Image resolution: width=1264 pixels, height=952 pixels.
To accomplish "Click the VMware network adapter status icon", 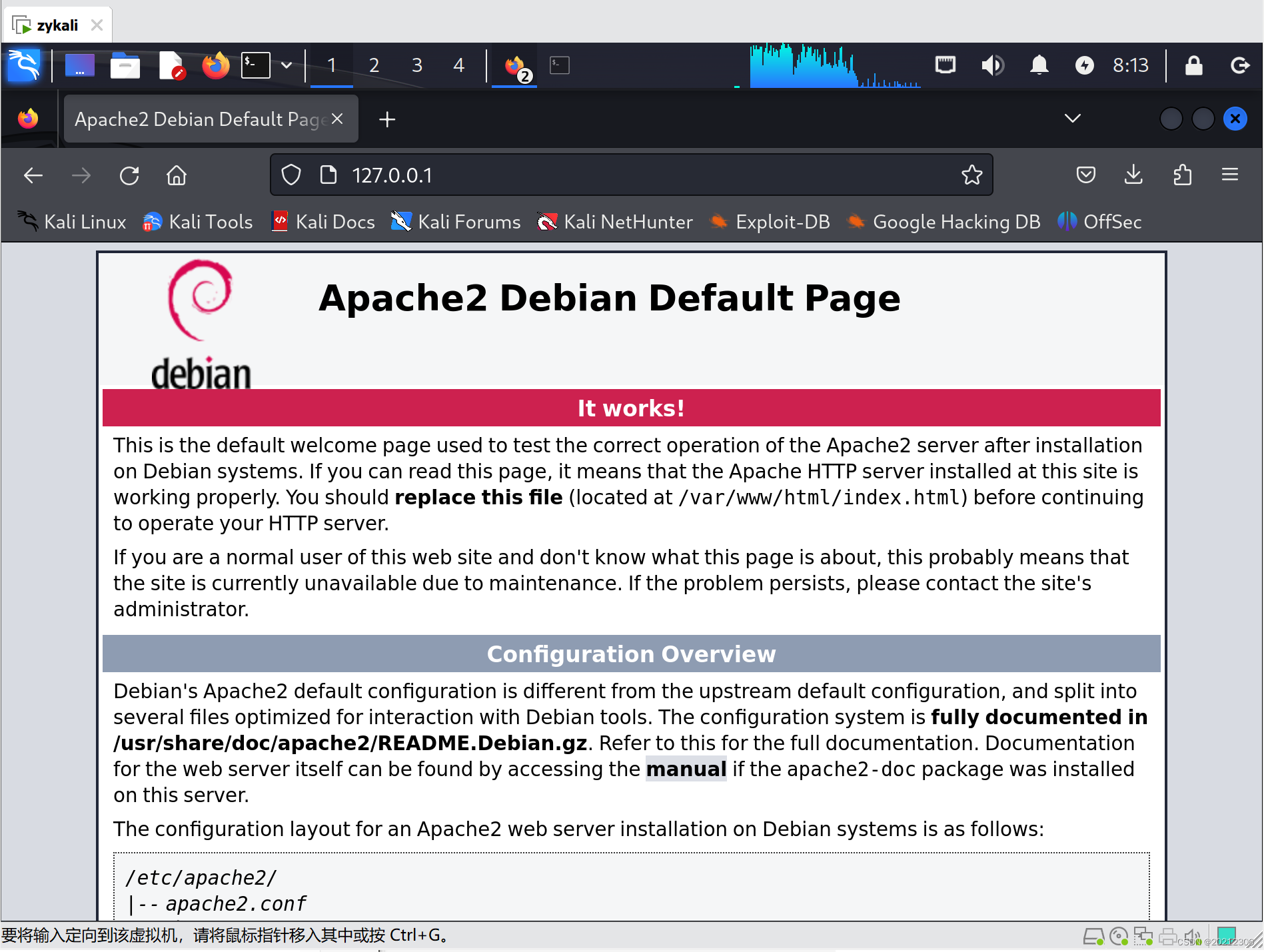I will coord(1143,937).
